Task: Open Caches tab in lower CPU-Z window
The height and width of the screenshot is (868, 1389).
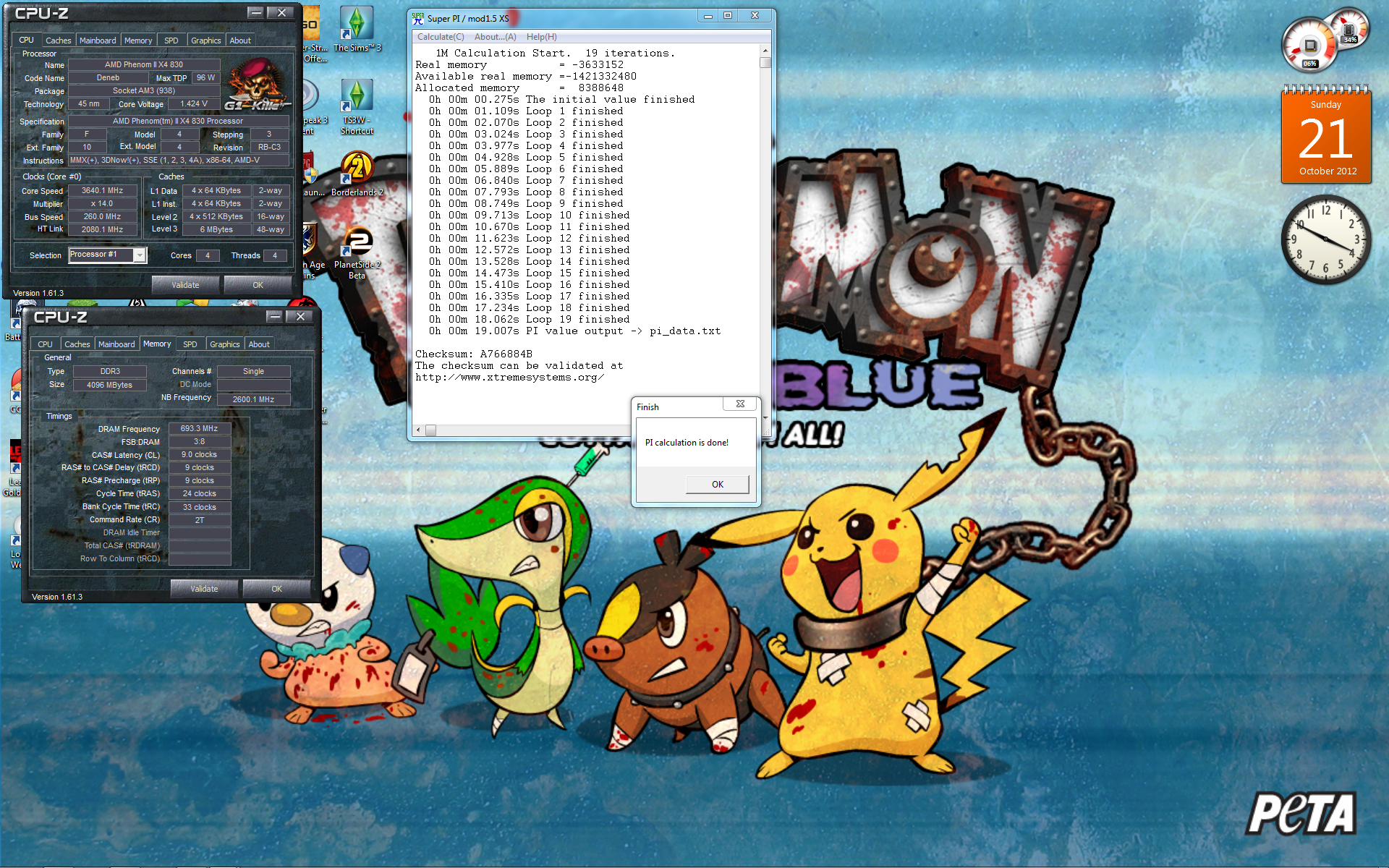Action: [77, 344]
